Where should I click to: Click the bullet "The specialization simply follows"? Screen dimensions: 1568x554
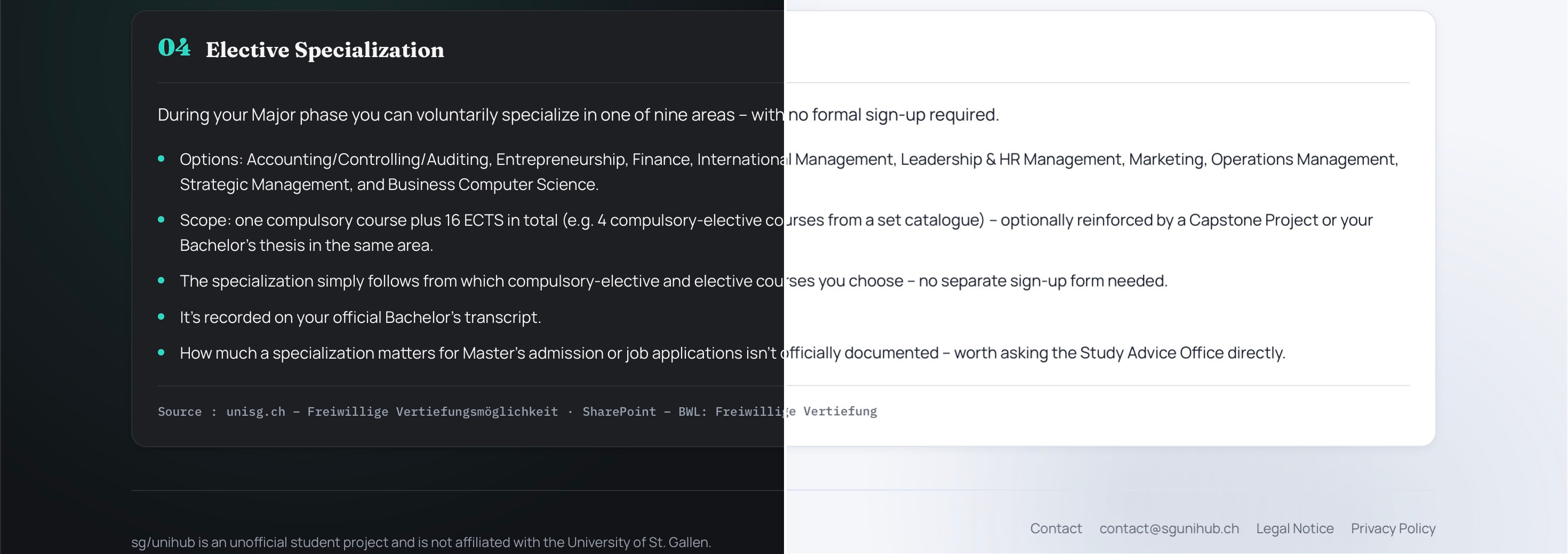coord(673,281)
